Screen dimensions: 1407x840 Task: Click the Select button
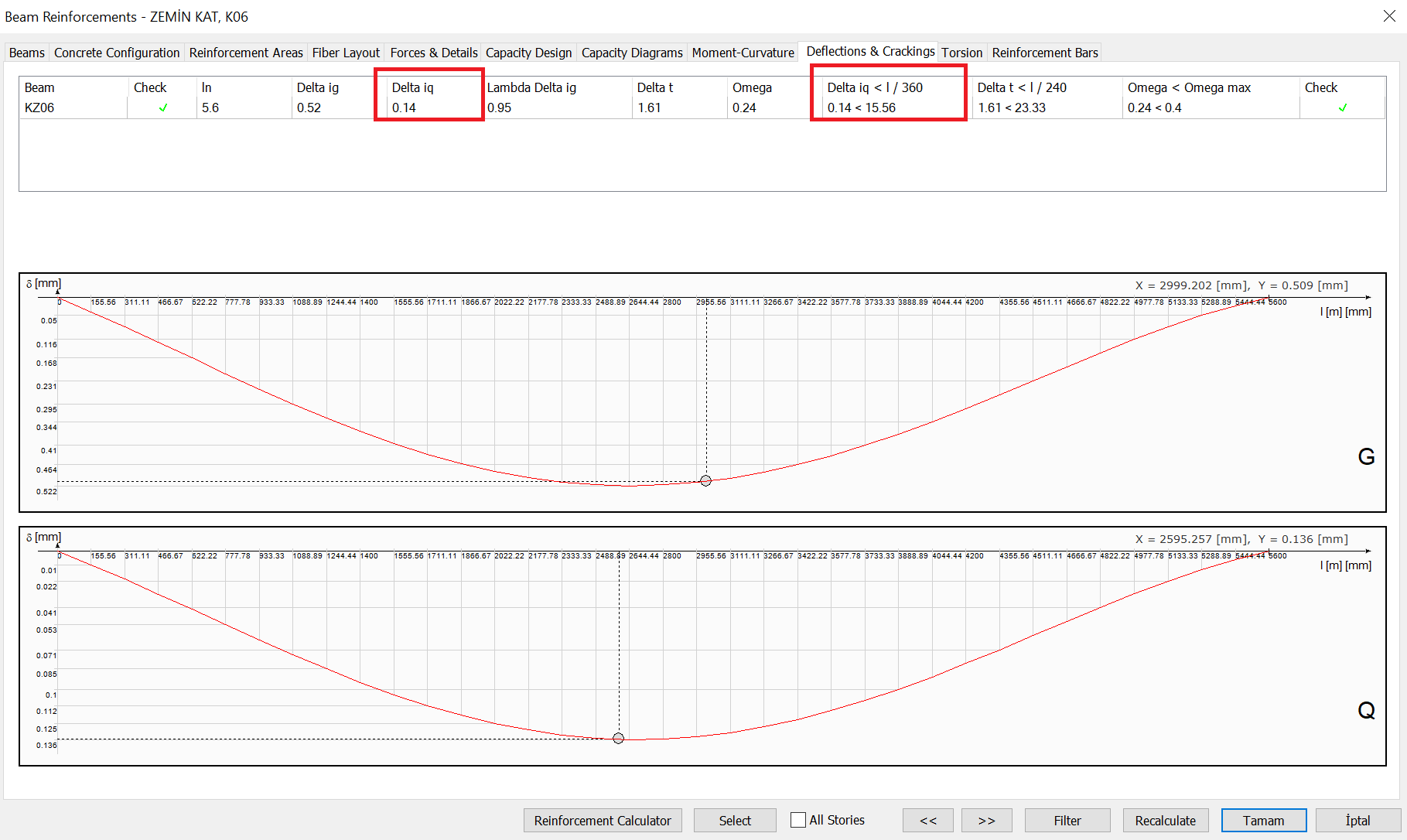734,820
